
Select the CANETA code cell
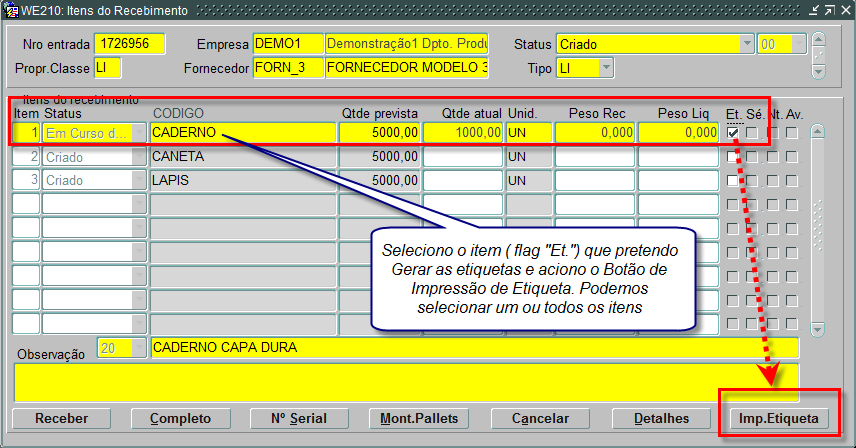pyautogui.click(x=243, y=157)
